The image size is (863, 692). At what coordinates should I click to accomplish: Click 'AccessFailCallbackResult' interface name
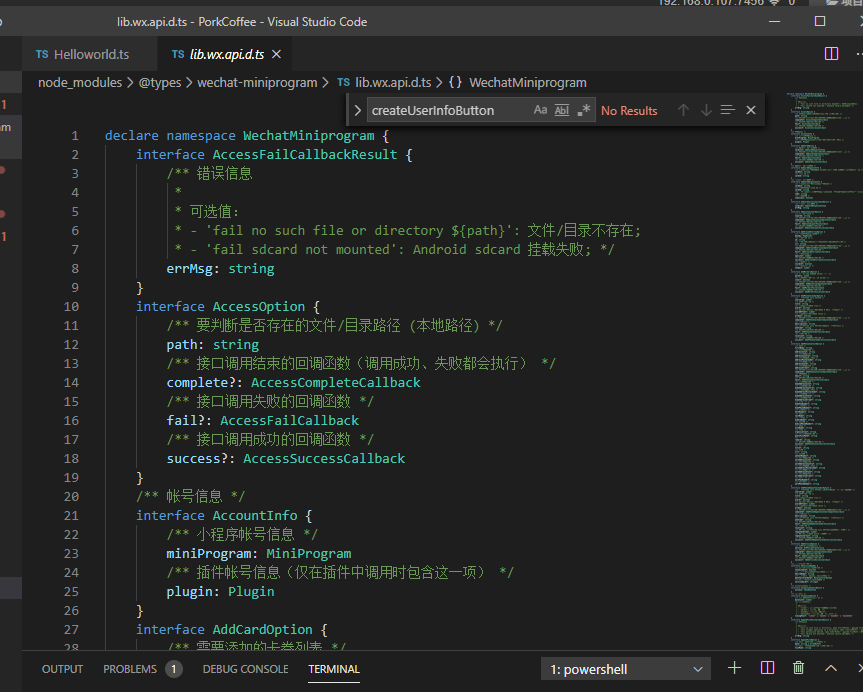305,155
